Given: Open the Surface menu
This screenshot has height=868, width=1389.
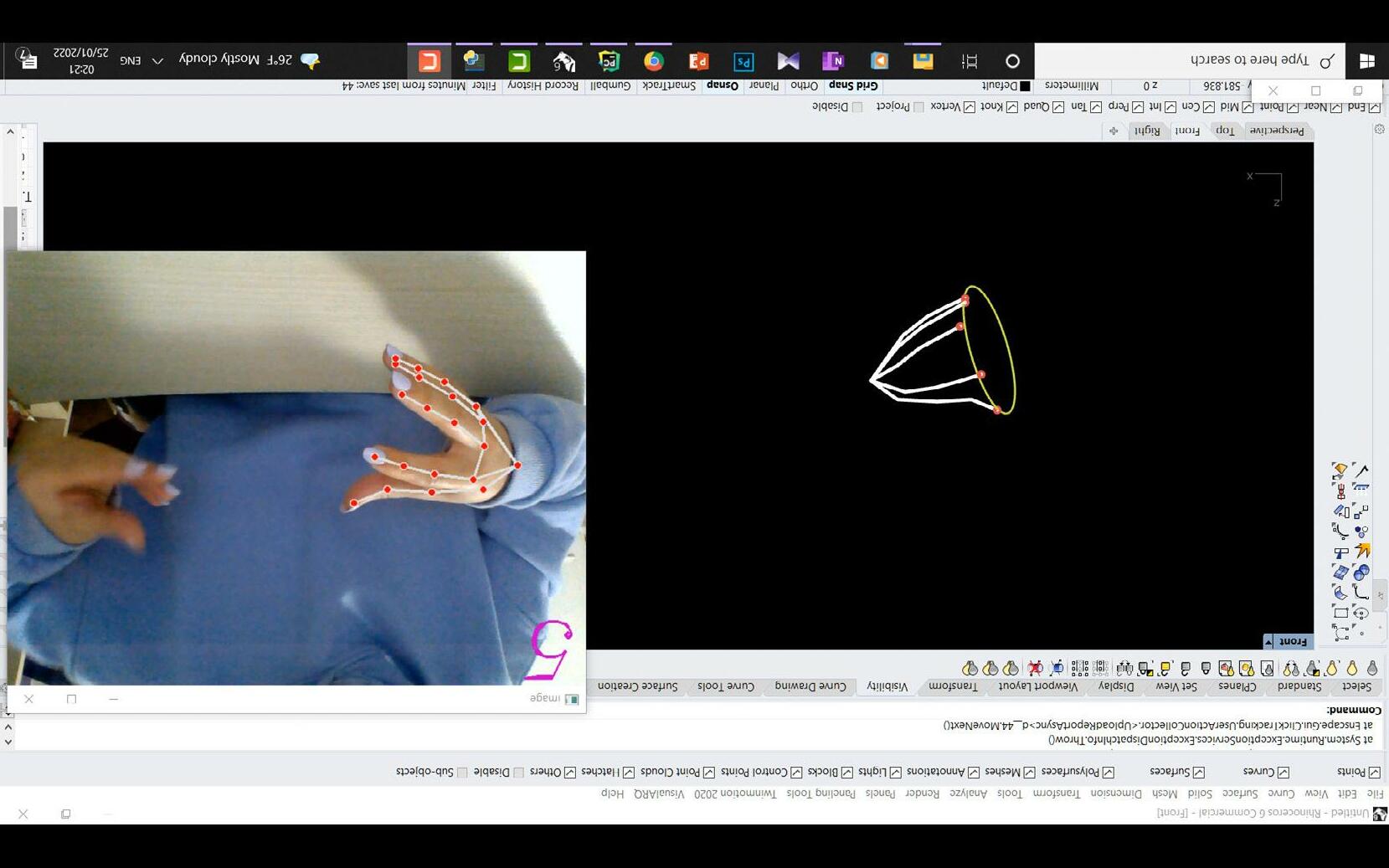Looking at the screenshot, I should [1239, 793].
